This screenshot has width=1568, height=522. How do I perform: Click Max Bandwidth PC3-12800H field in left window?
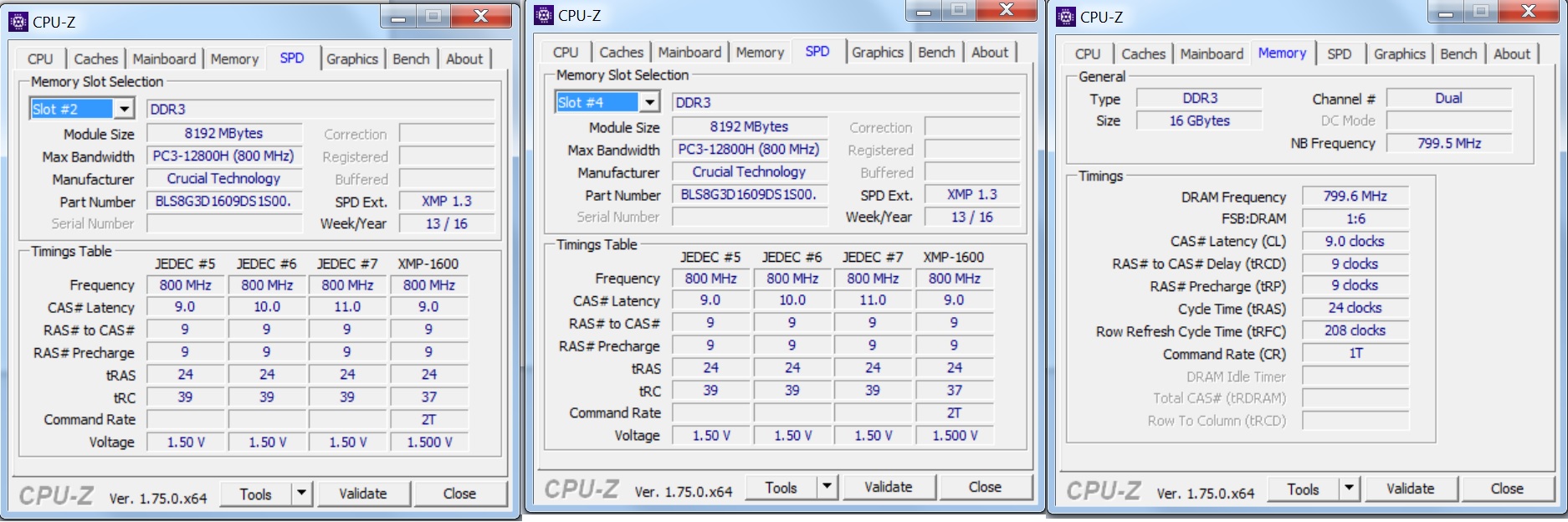coord(224,156)
